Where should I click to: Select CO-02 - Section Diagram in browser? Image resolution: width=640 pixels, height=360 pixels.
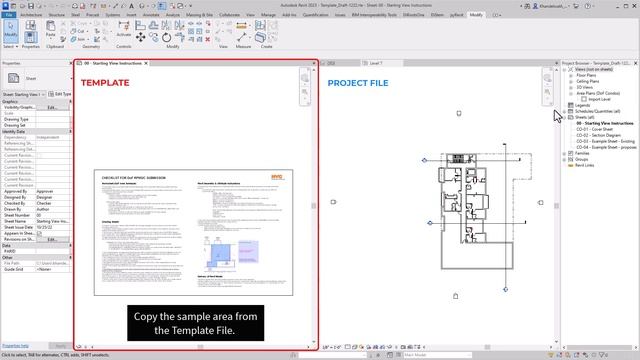[598, 135]
